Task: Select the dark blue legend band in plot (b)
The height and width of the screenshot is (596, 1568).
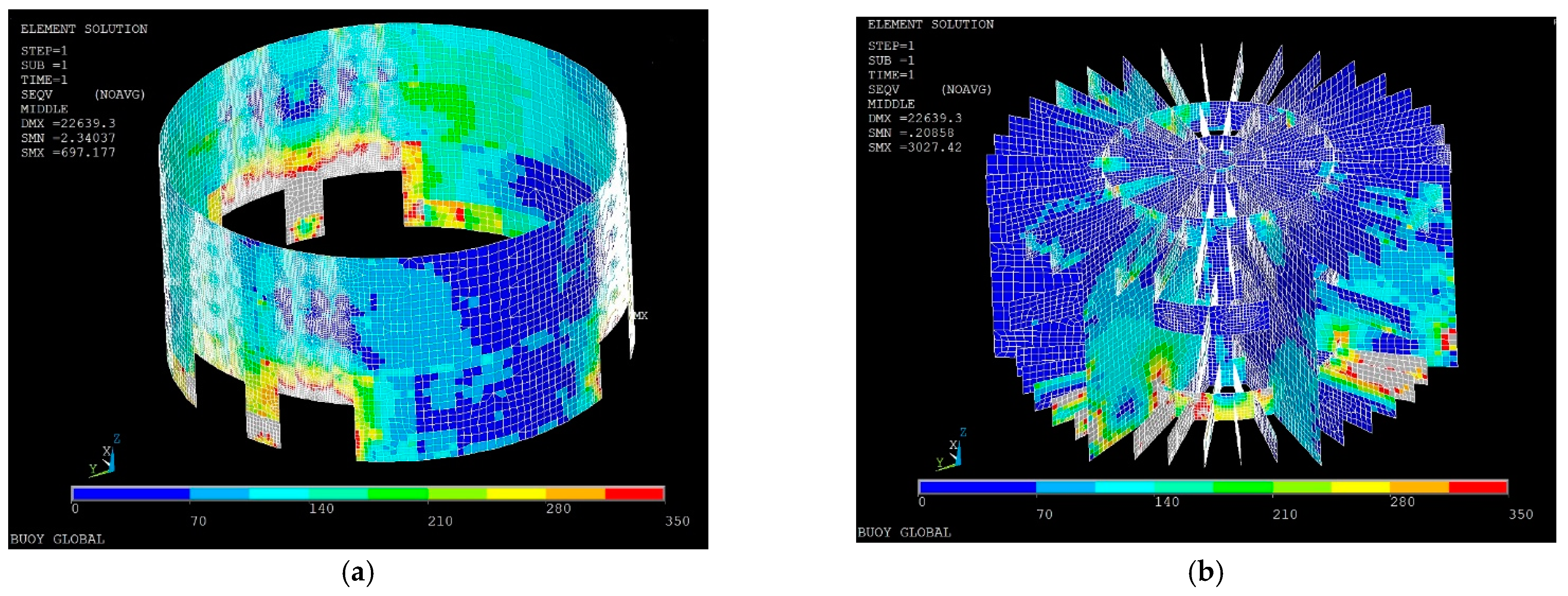Action: coord(977,487)
